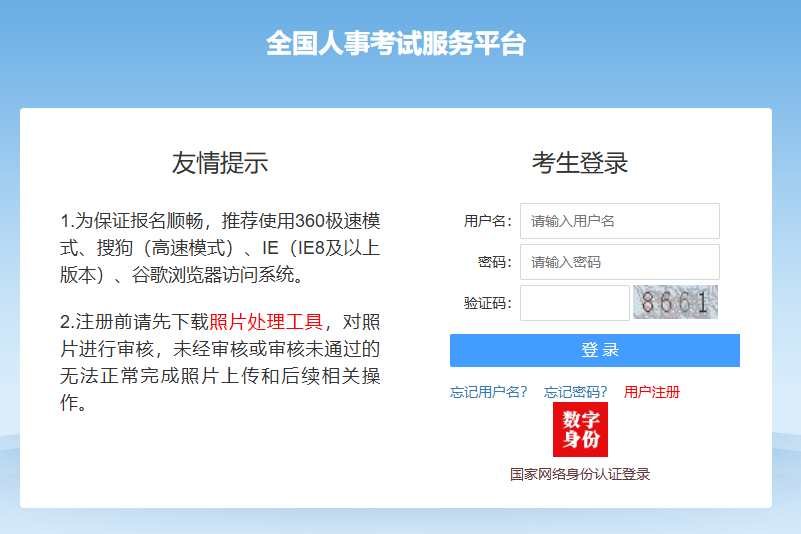The height and width of the screenshot is (534, 801).
Task: Open the 忘记用户名？ link
Action: click(x=489, y=392)
